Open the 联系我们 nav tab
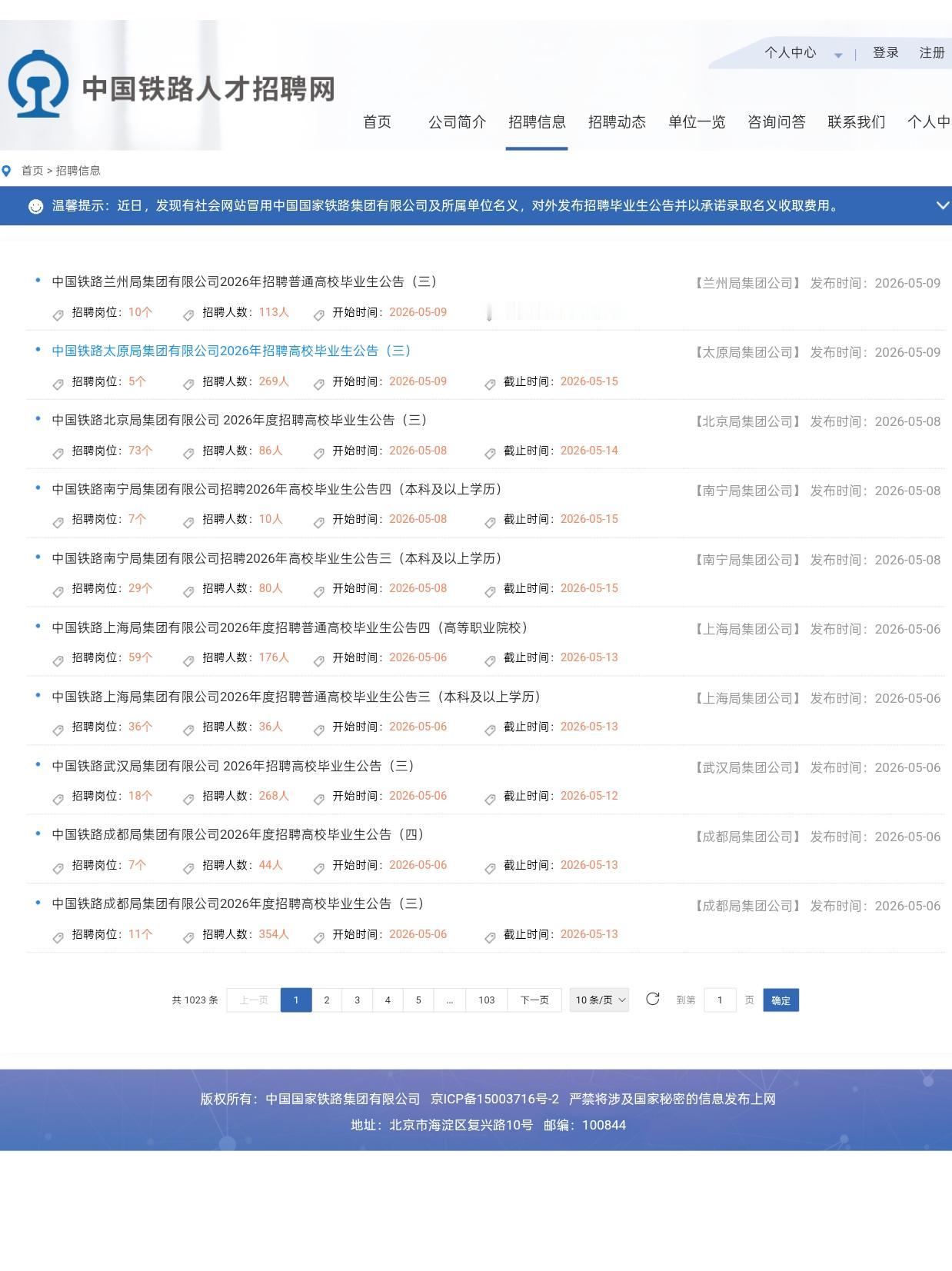The width and height of the screenshot is (952, 1271). (857, 121)
